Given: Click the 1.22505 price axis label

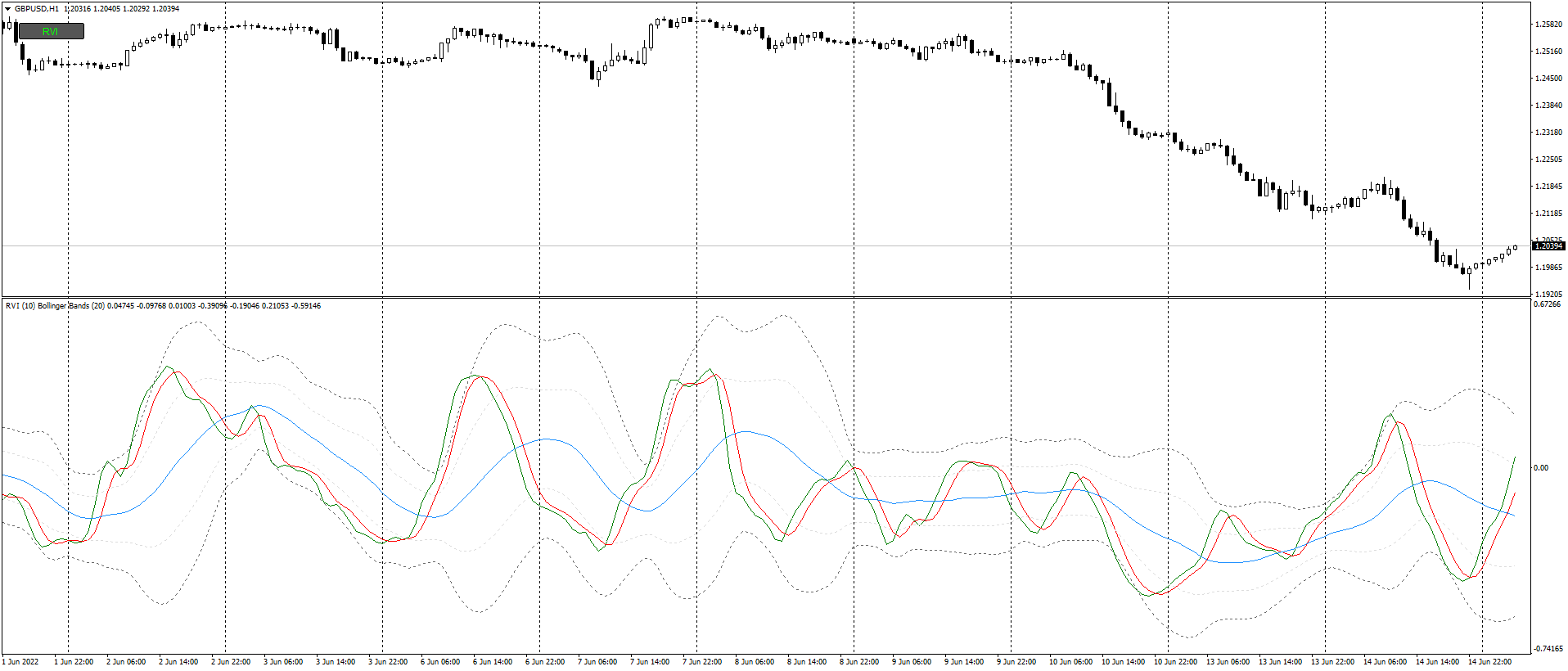Looking at the screenshot, I should click(1548, 160).
